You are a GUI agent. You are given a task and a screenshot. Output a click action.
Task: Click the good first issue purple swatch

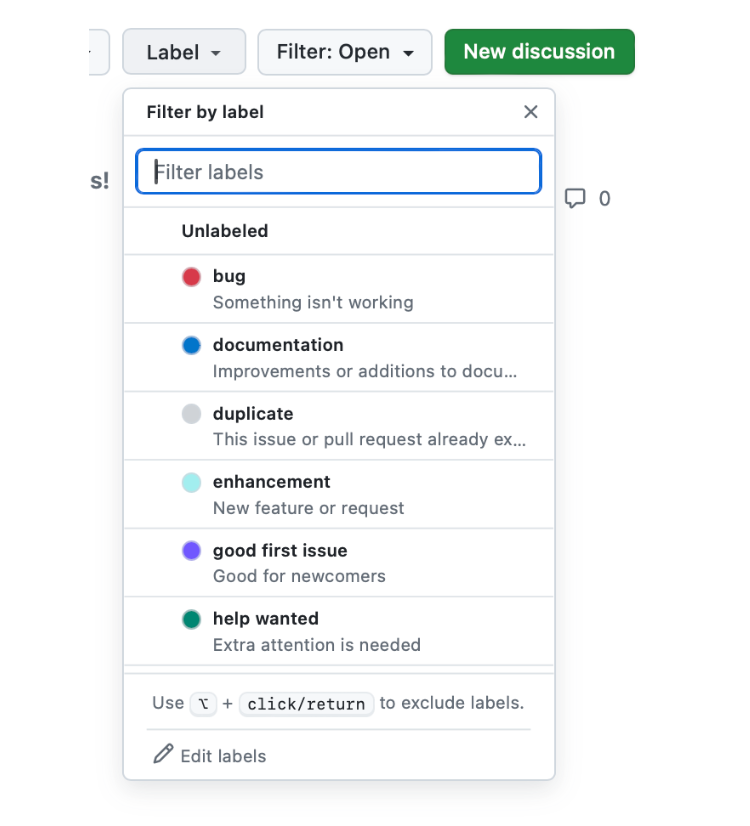coord(191,551)
